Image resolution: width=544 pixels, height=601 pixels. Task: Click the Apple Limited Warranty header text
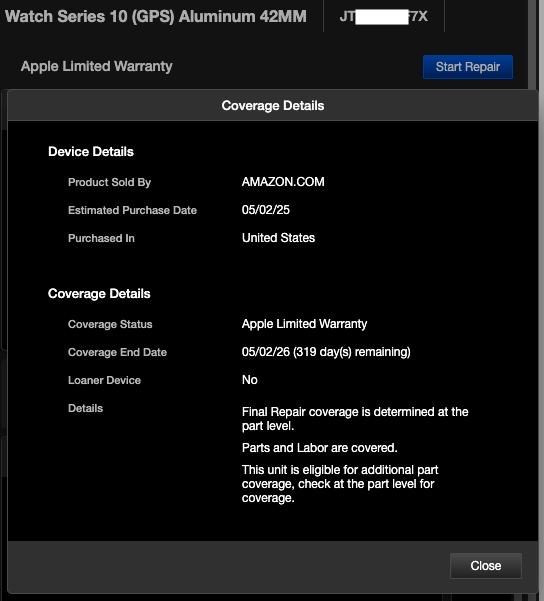pos(97,66)
